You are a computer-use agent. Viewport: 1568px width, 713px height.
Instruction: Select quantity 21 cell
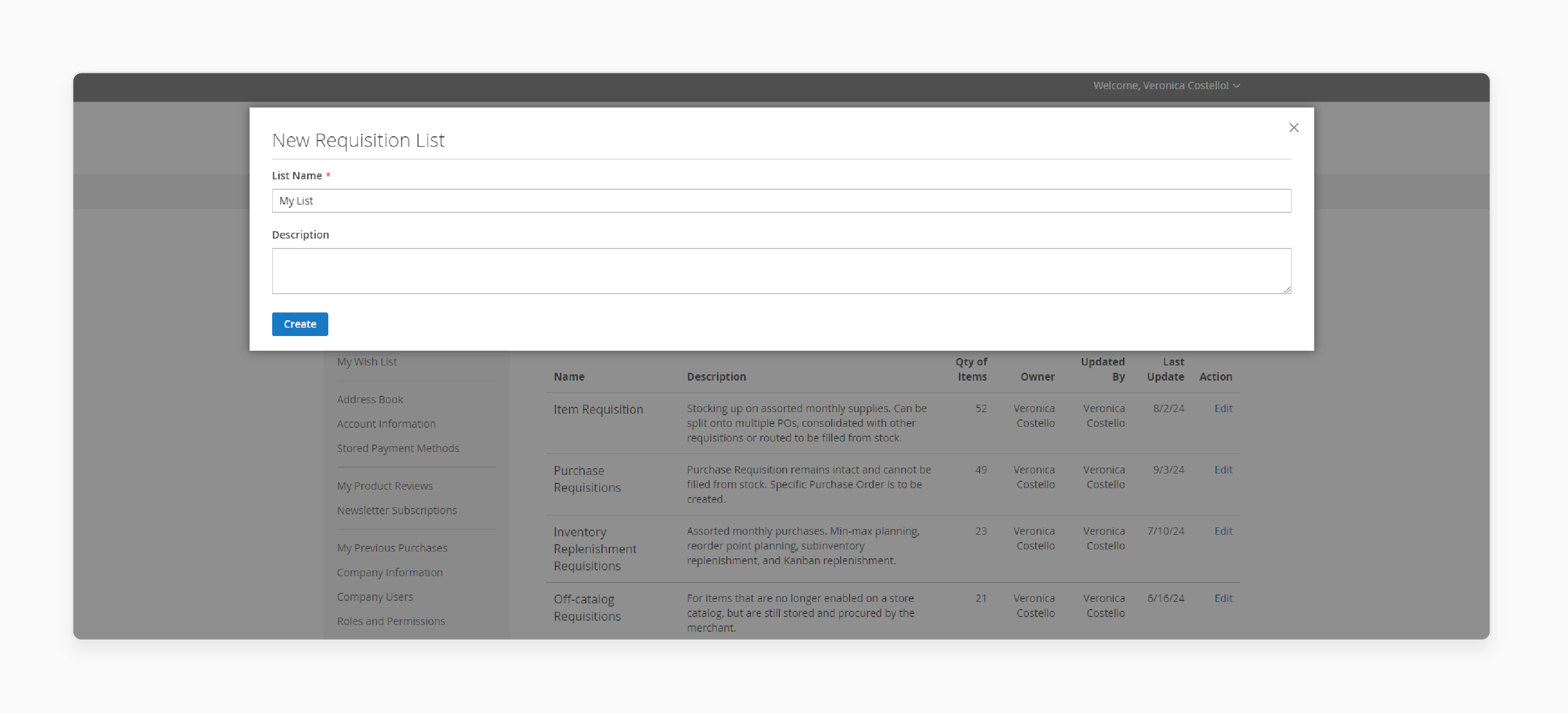(981, 598)
